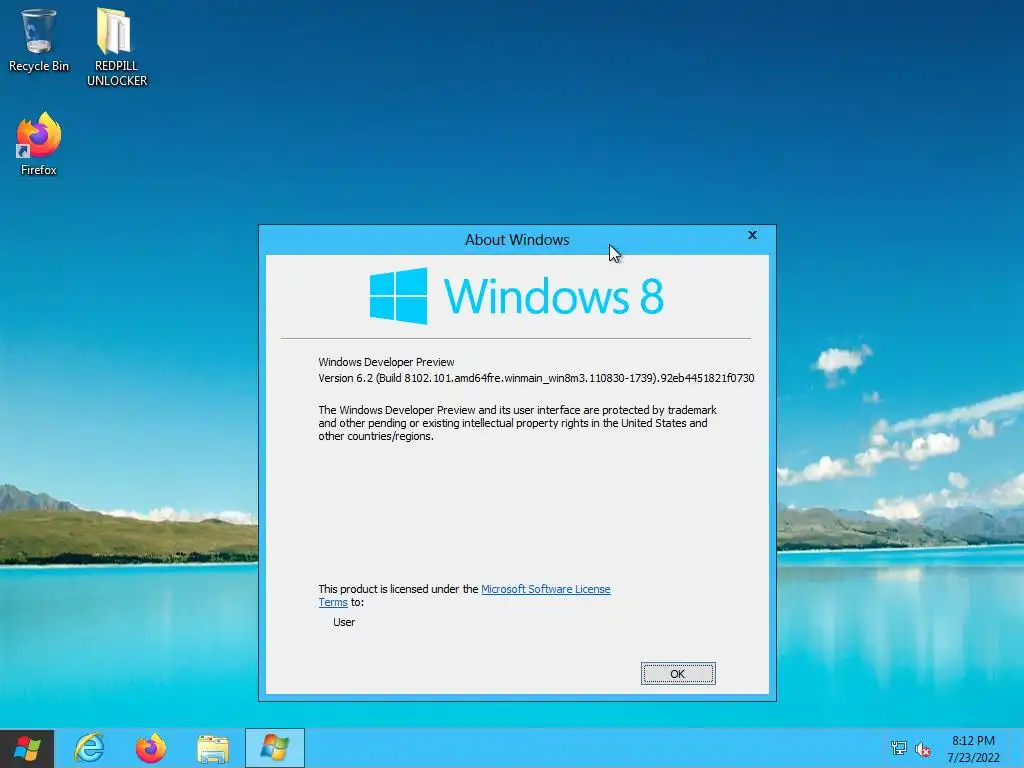
Task: Open the network status tray icon
Action: click(x=899, y=748)
